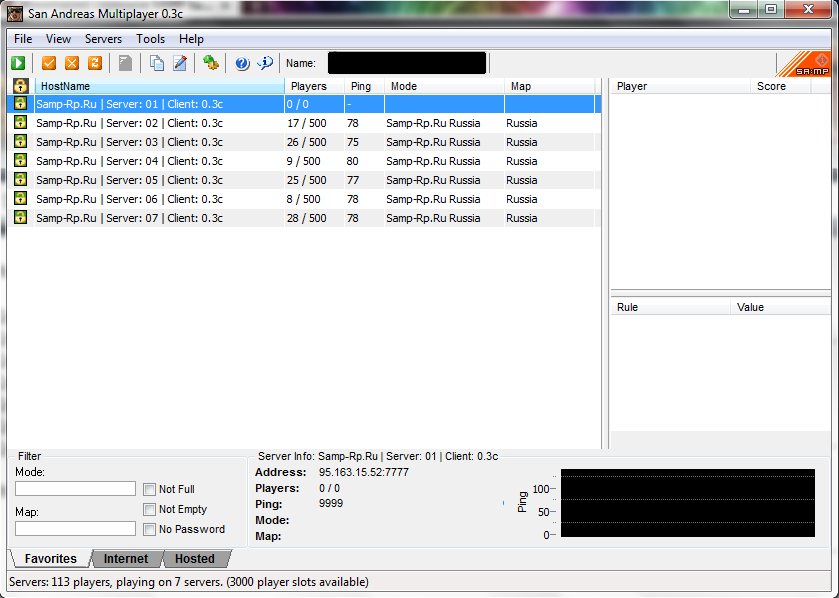Select Samp-Rp.Ru Server: 05 row

click(304, 180)
